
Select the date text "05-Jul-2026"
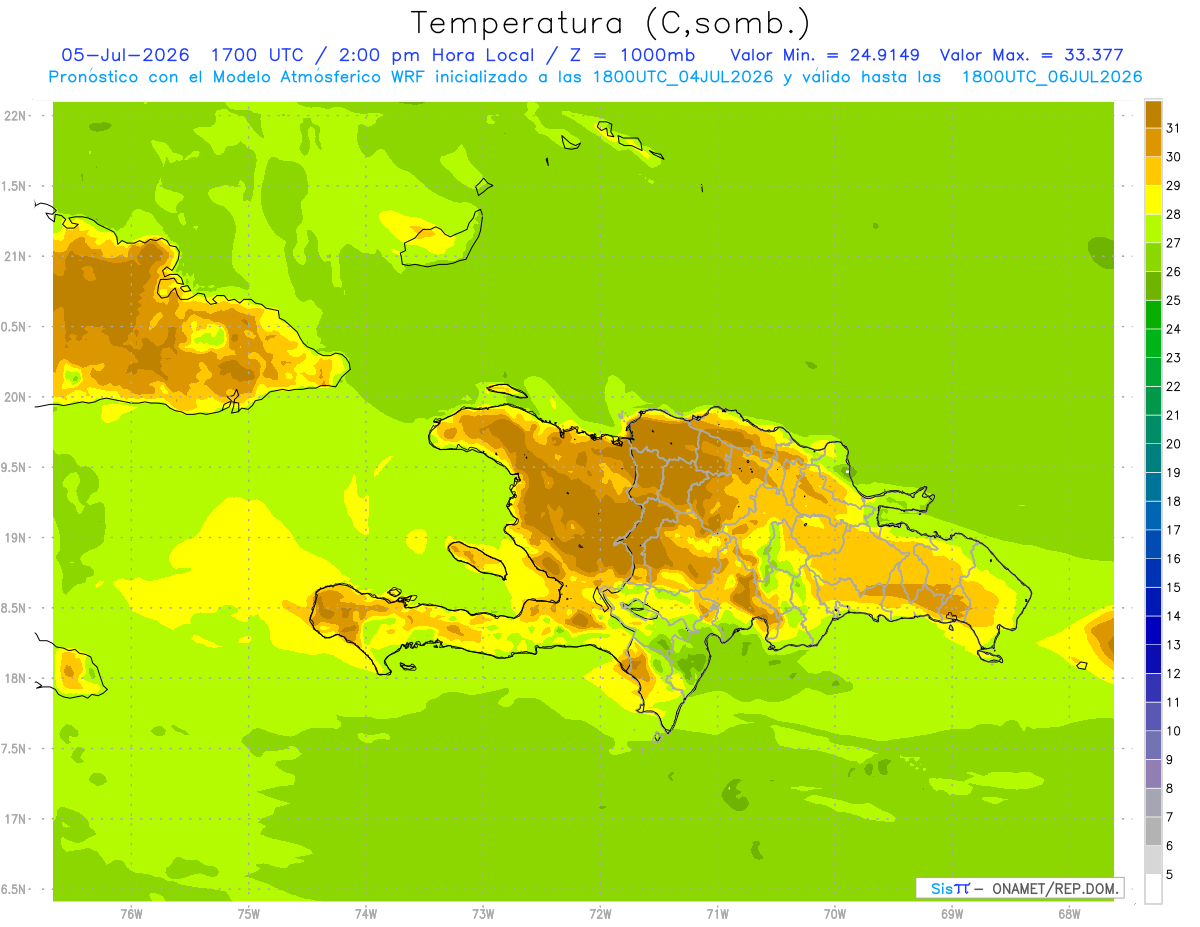(126, 55)
